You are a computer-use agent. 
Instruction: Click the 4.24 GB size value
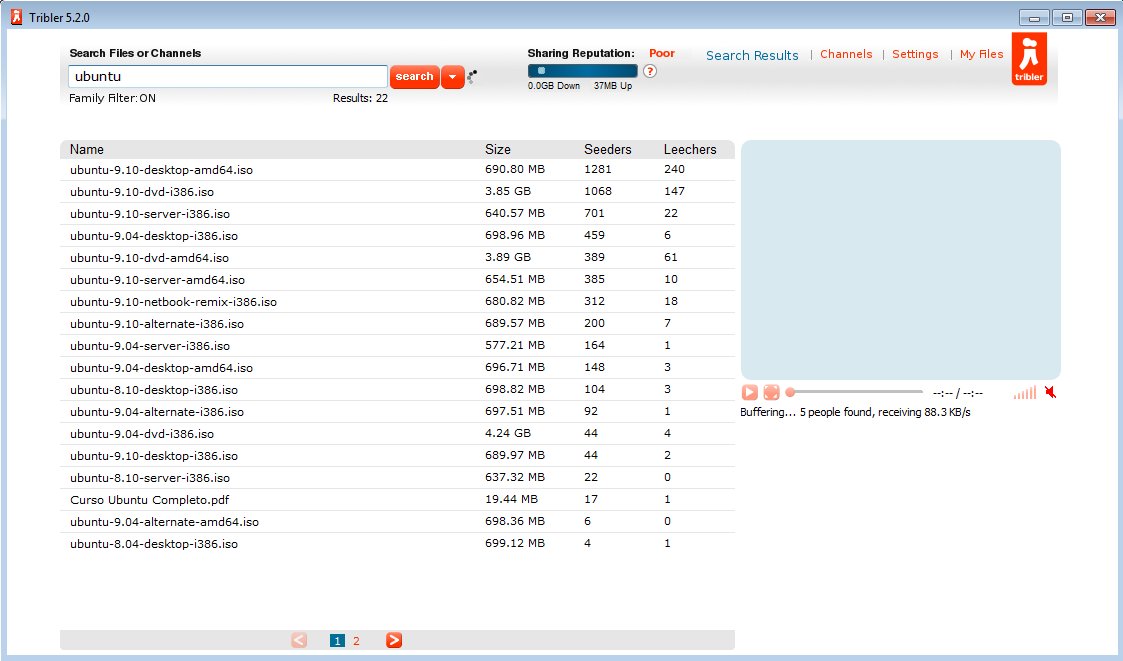(508, 433)
